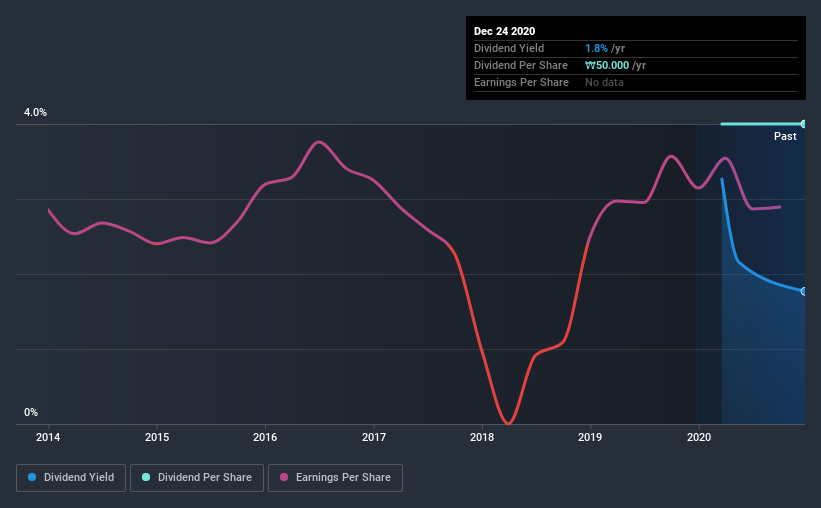This screenshot has height=508, width=821.
Task: Click the 'Dec 24 2020' tooltip date
Action: 504,31
